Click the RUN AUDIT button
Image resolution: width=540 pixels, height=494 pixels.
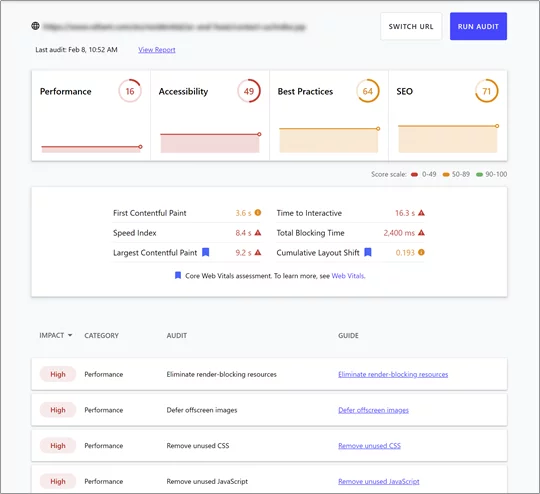pyautogui.click(x=478, y=27)
